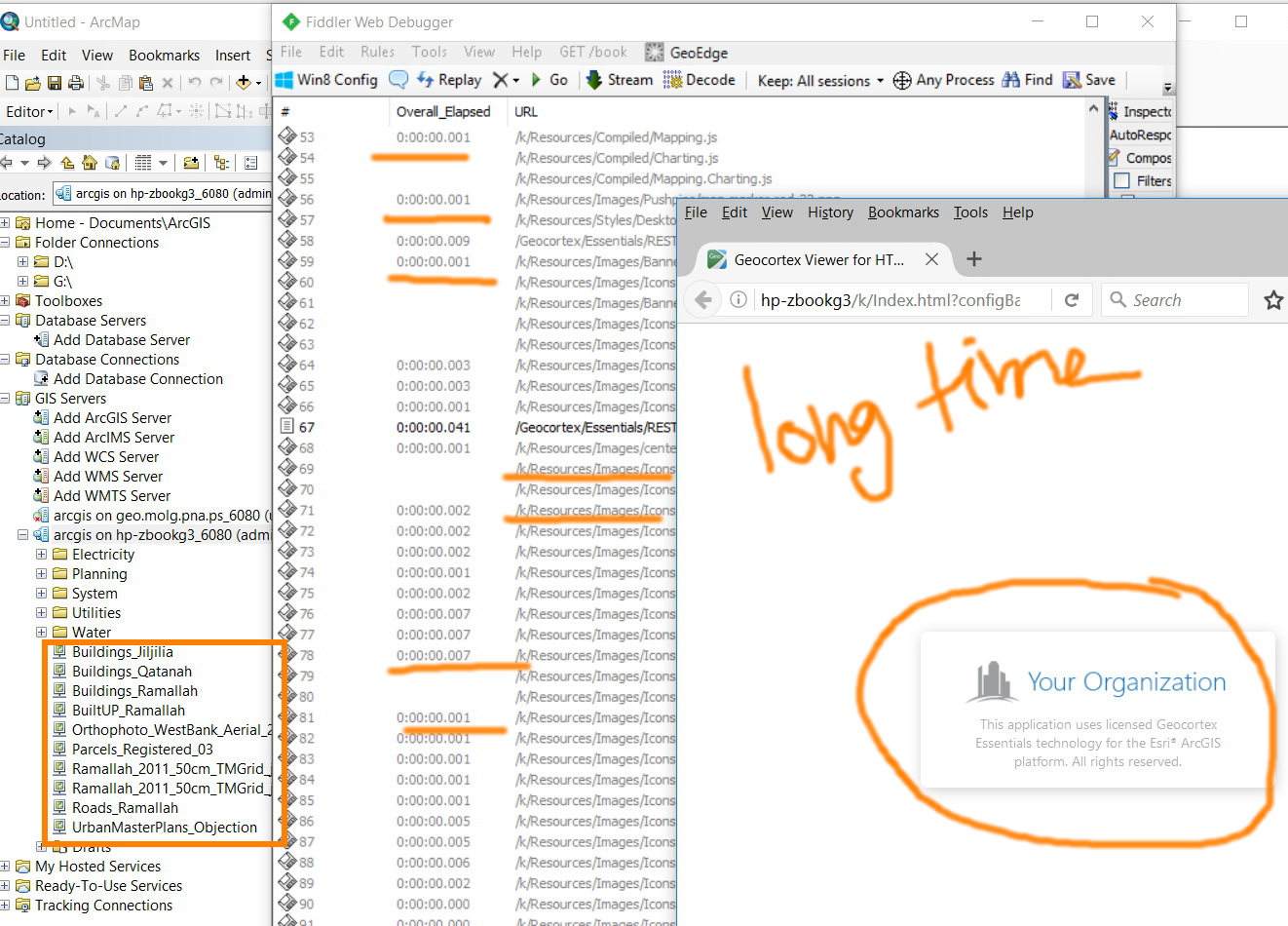
Task: Click Catalog Location field
Action: 162,194
